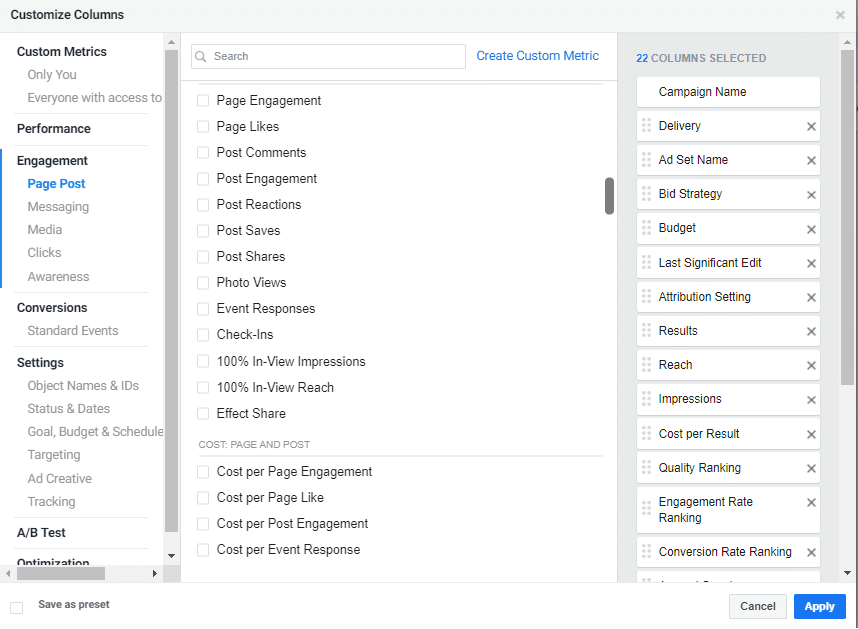Check the Page Engagement checkbox
The image size is (858, 629).
pyautogui.click(x=203, y=101)
